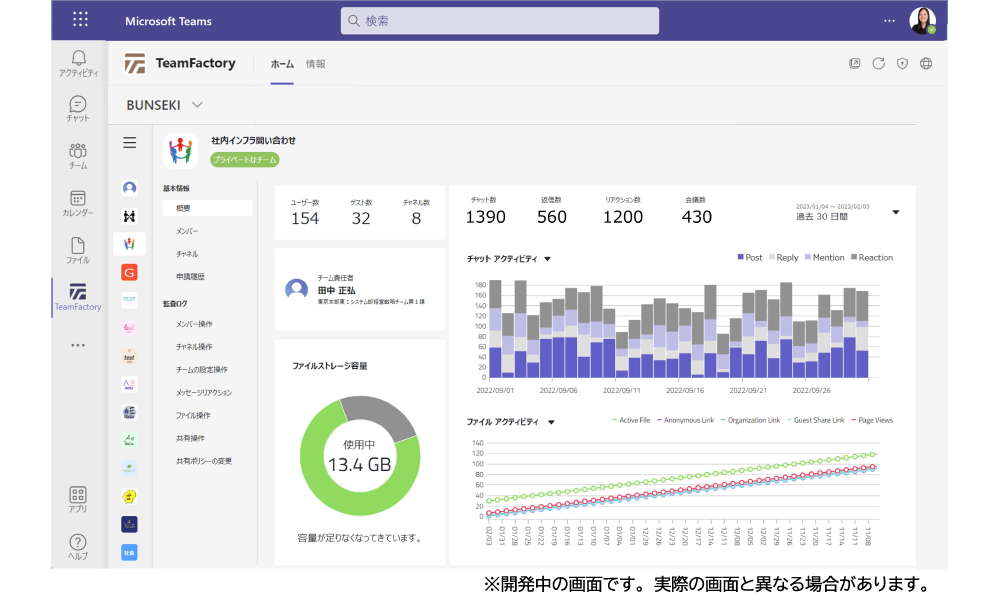The width and height of the screenshot is (1000, 600).
Task: Switch to the 情報 tab
Action: [x=315, y=64]
